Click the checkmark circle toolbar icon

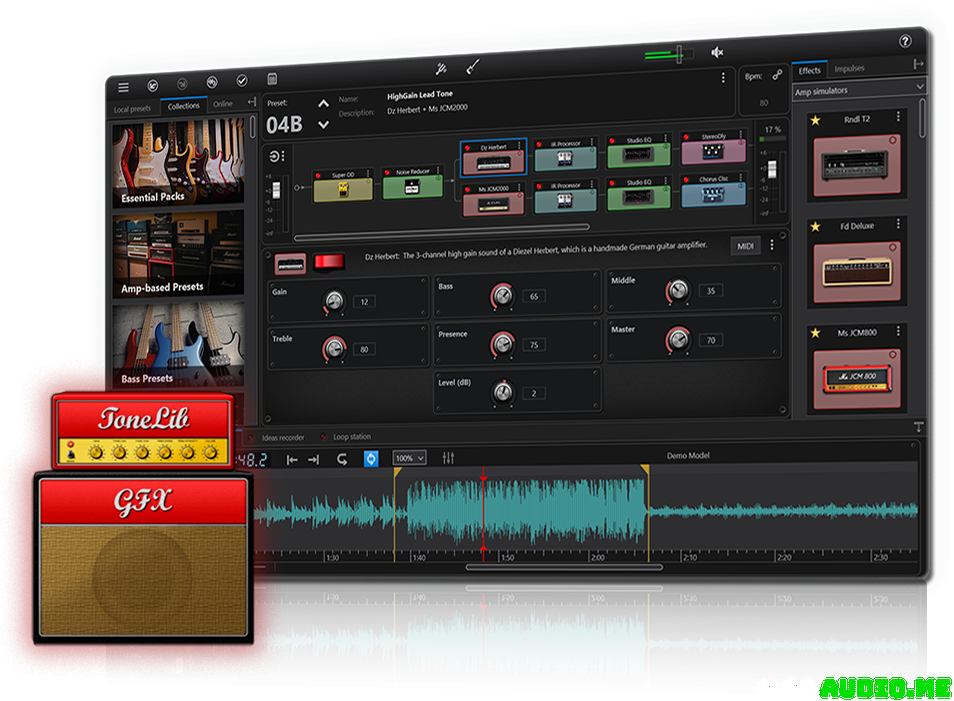click(x=242, y=81)
